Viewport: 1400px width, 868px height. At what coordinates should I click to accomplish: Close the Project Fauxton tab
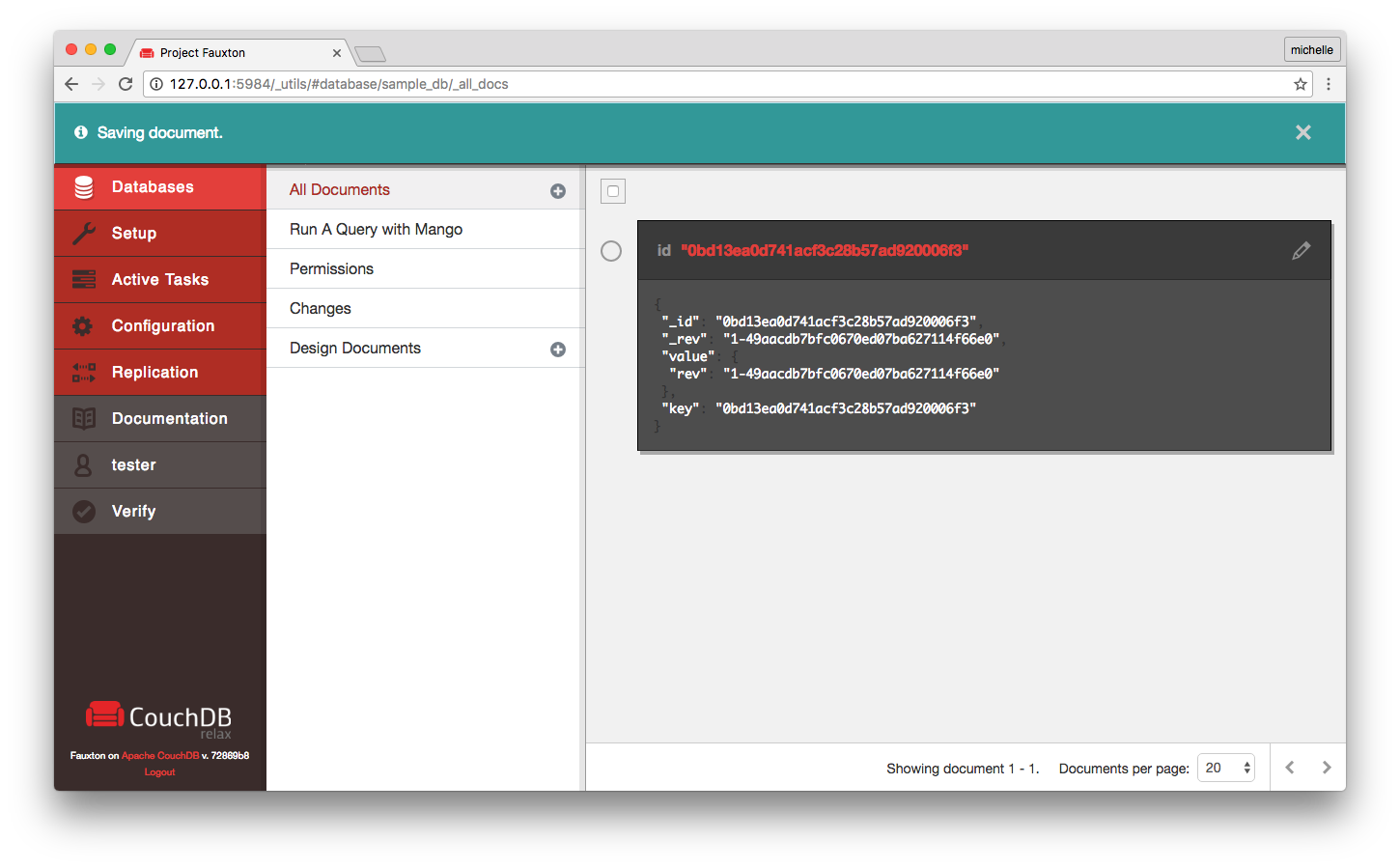click(337, 53)
